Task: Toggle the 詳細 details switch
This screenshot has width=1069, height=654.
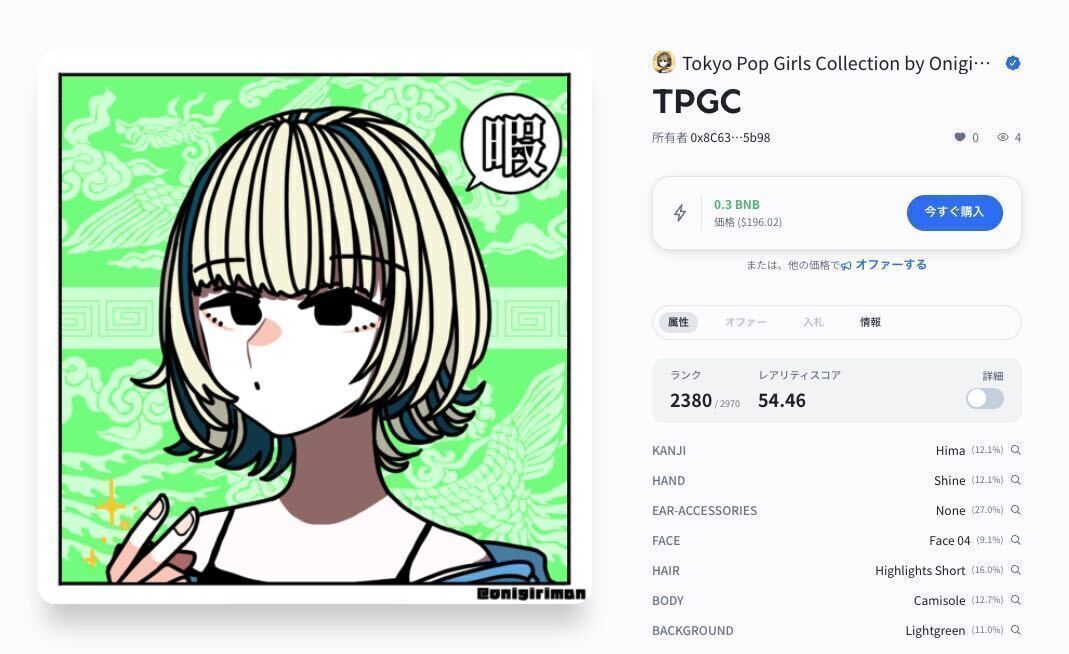Action: point(984,398)
